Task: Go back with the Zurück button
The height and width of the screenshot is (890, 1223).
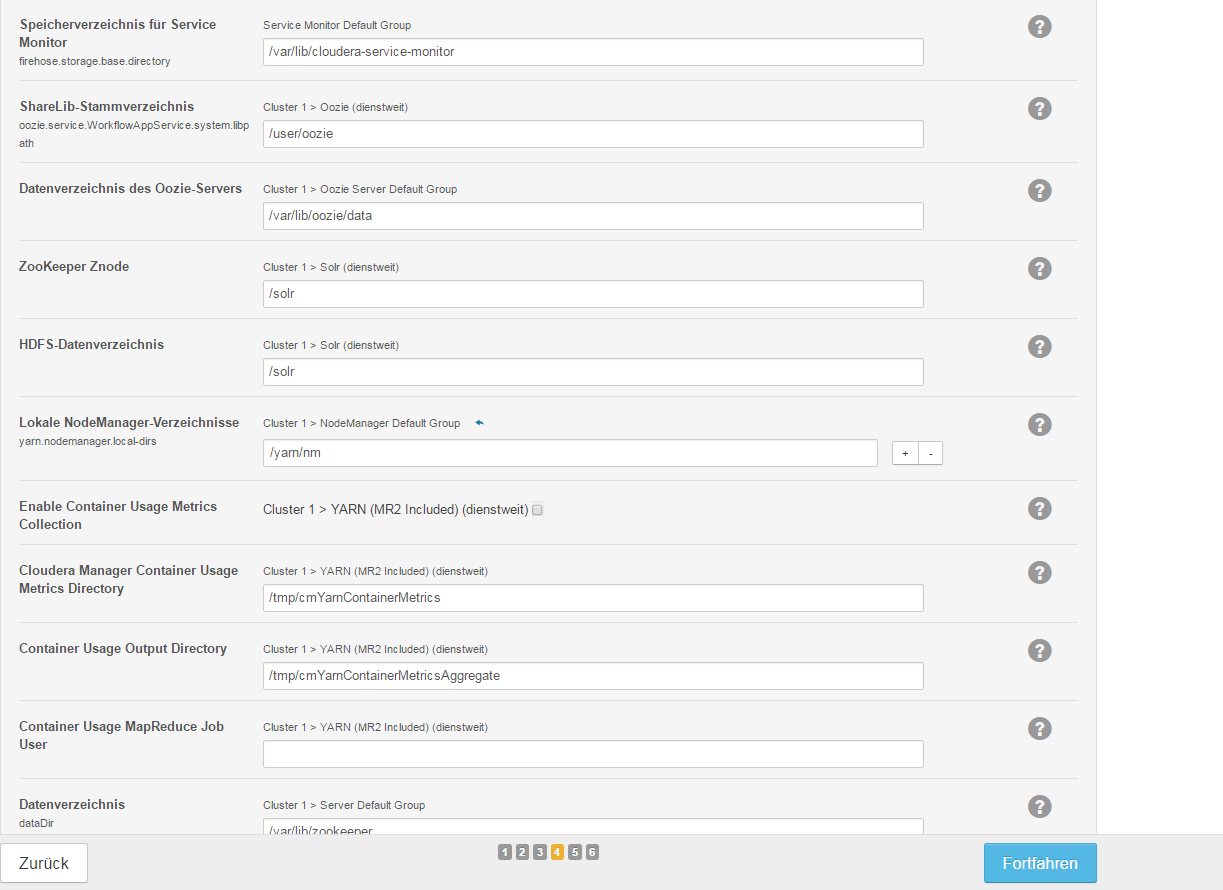Action: pos(44,863)
